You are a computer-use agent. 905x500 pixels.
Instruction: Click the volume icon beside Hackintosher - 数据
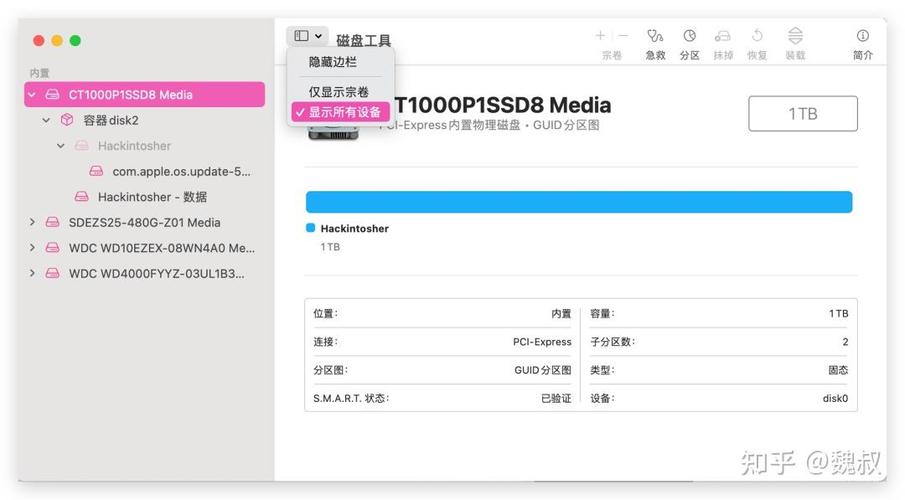82,196
